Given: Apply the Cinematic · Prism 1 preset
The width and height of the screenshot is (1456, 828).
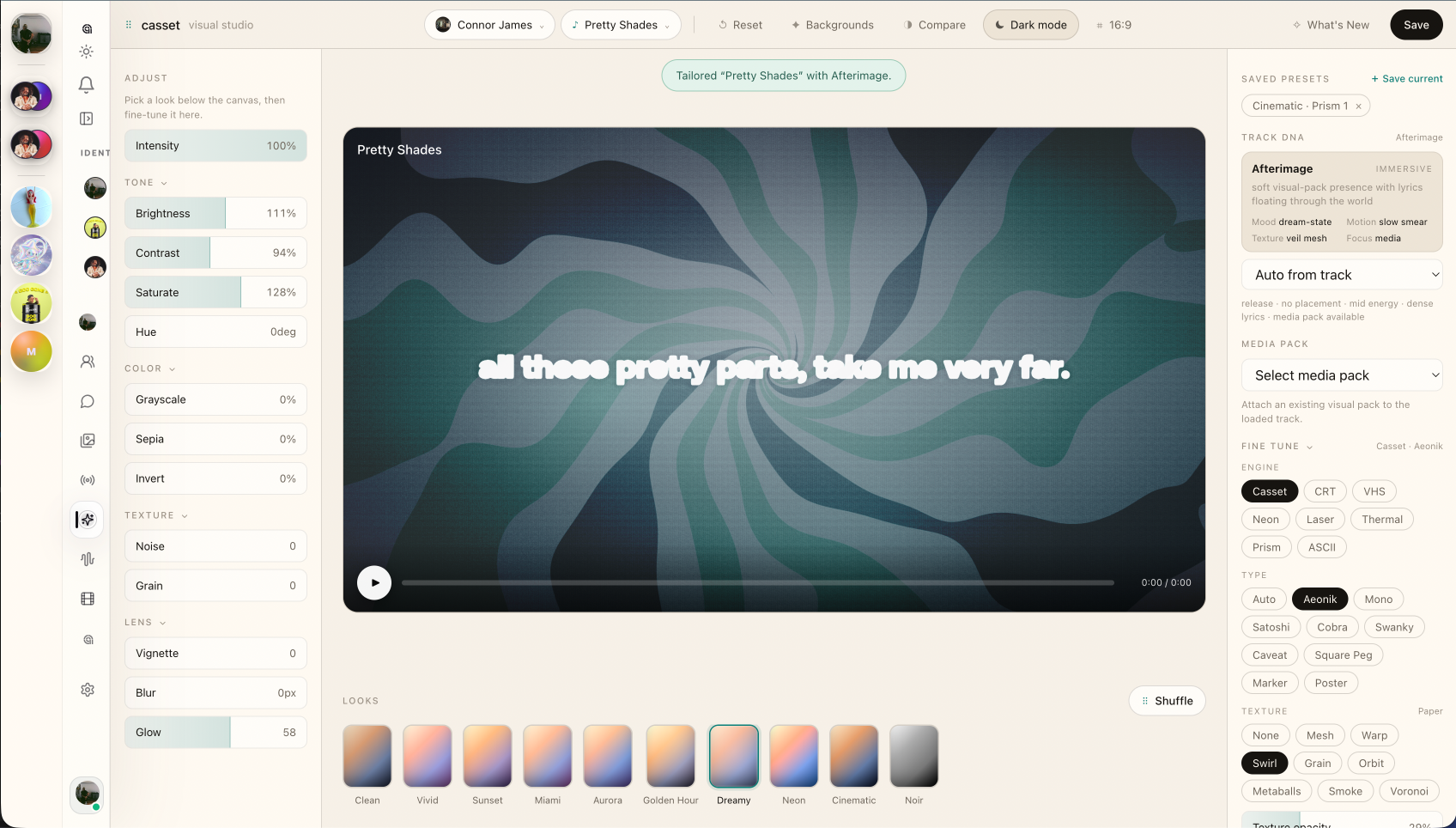Looking at the screenshot, I should (1300, 107).
